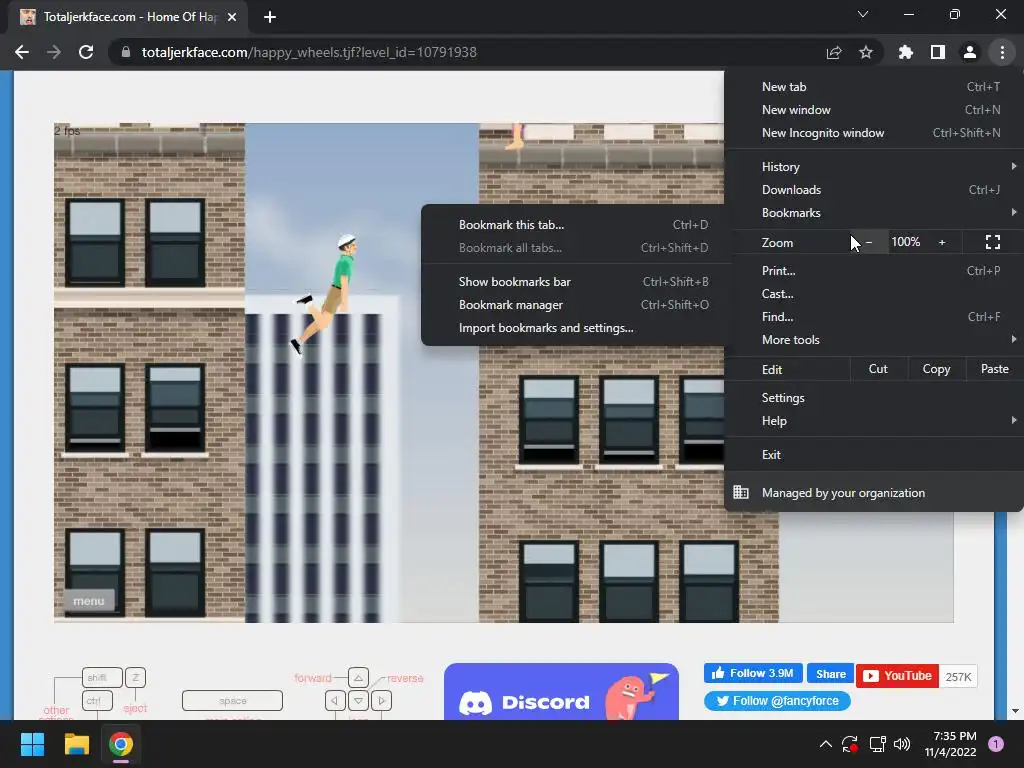Close the Totaljerkface.com tab
The width and height of the screenshot is (1024, 768).
tap(232, 17)
